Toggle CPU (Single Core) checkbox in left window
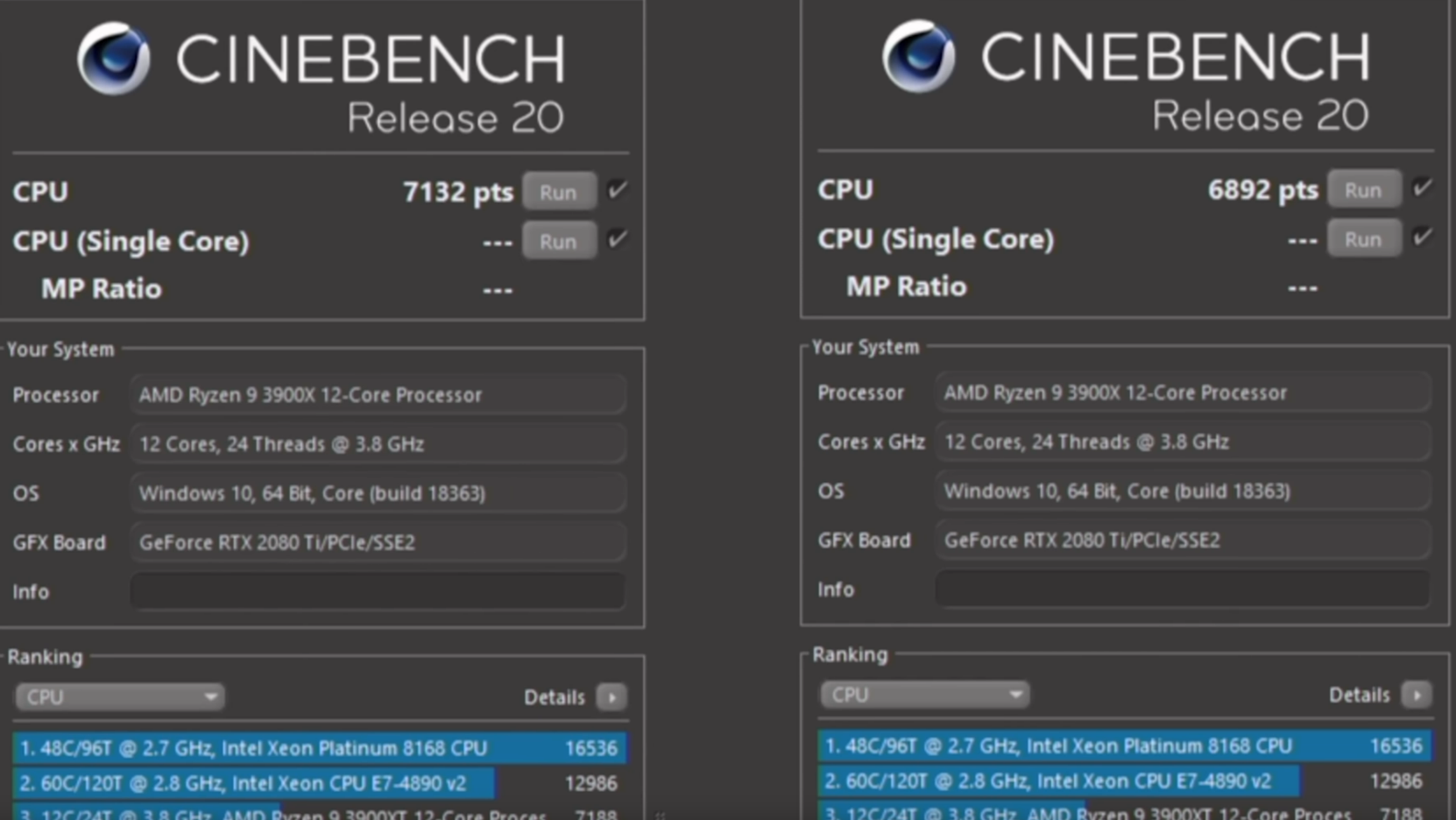 [618, 239]
